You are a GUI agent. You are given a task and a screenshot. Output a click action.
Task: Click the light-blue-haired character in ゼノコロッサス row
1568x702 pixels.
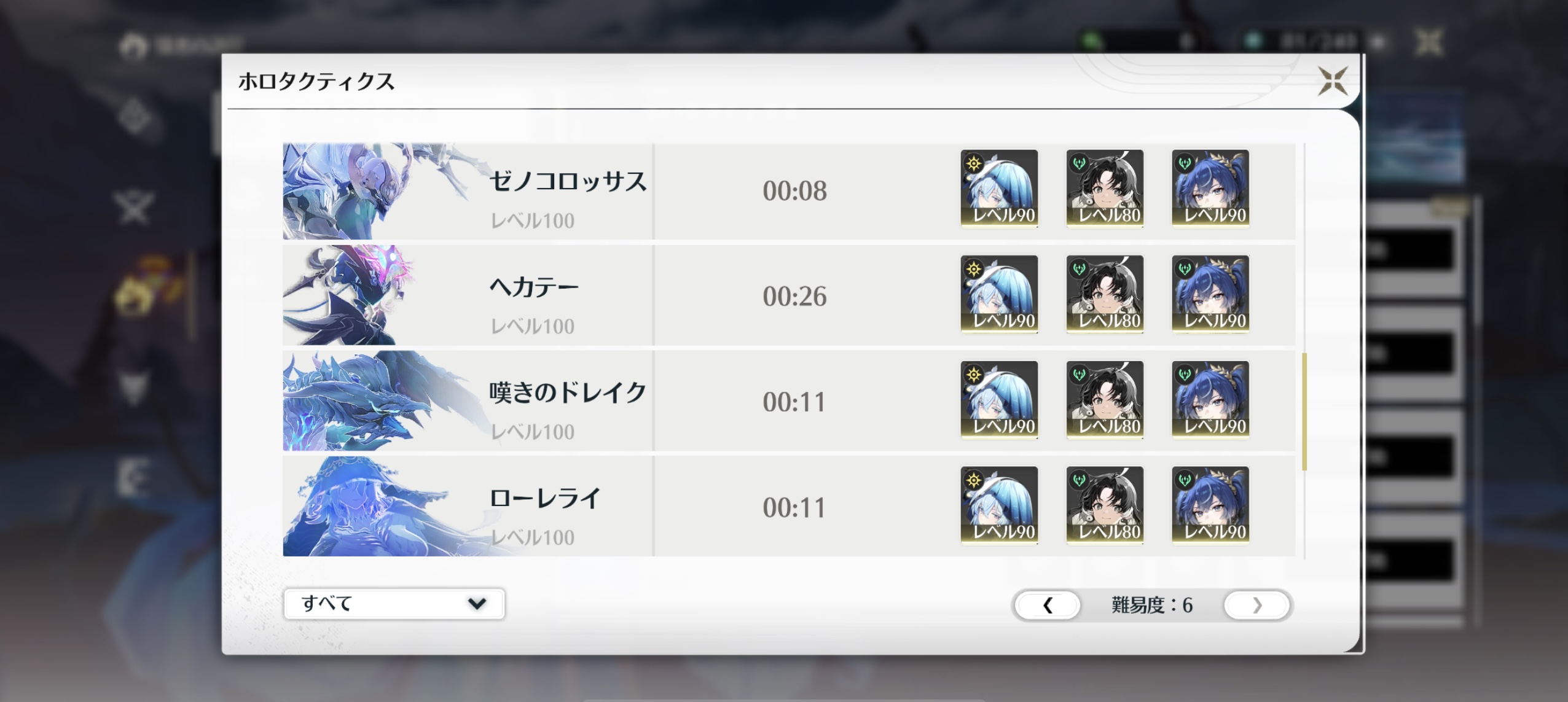(x=999, y=189)
